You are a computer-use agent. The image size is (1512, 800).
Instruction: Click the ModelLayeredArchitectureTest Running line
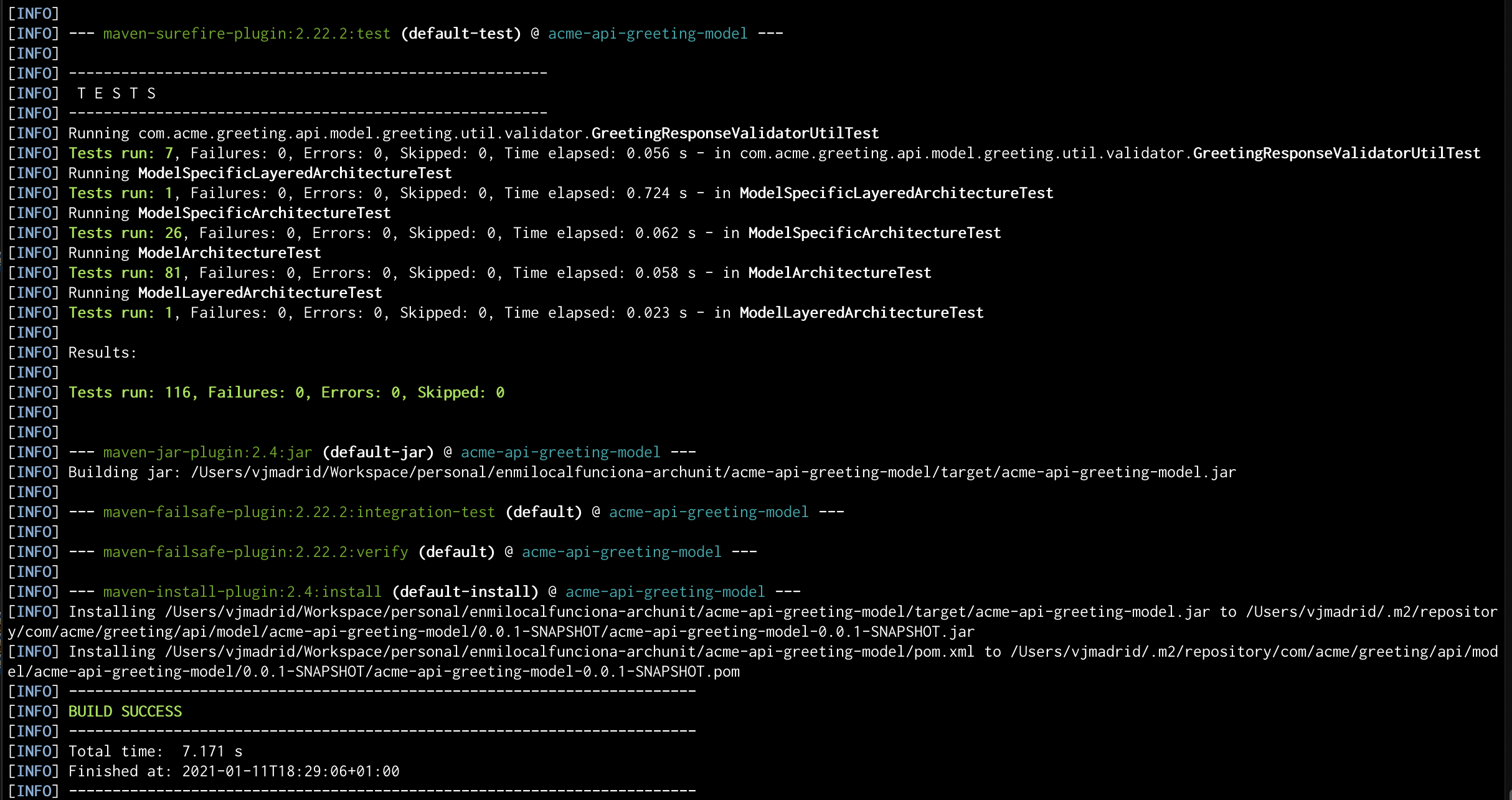point(225,292)
